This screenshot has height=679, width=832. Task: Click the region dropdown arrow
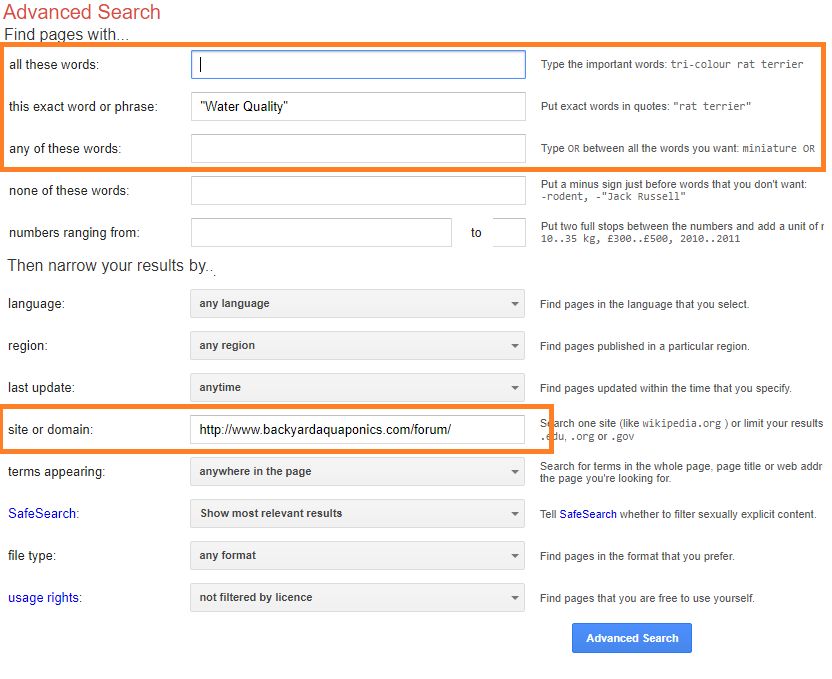(x=516, y=345)
